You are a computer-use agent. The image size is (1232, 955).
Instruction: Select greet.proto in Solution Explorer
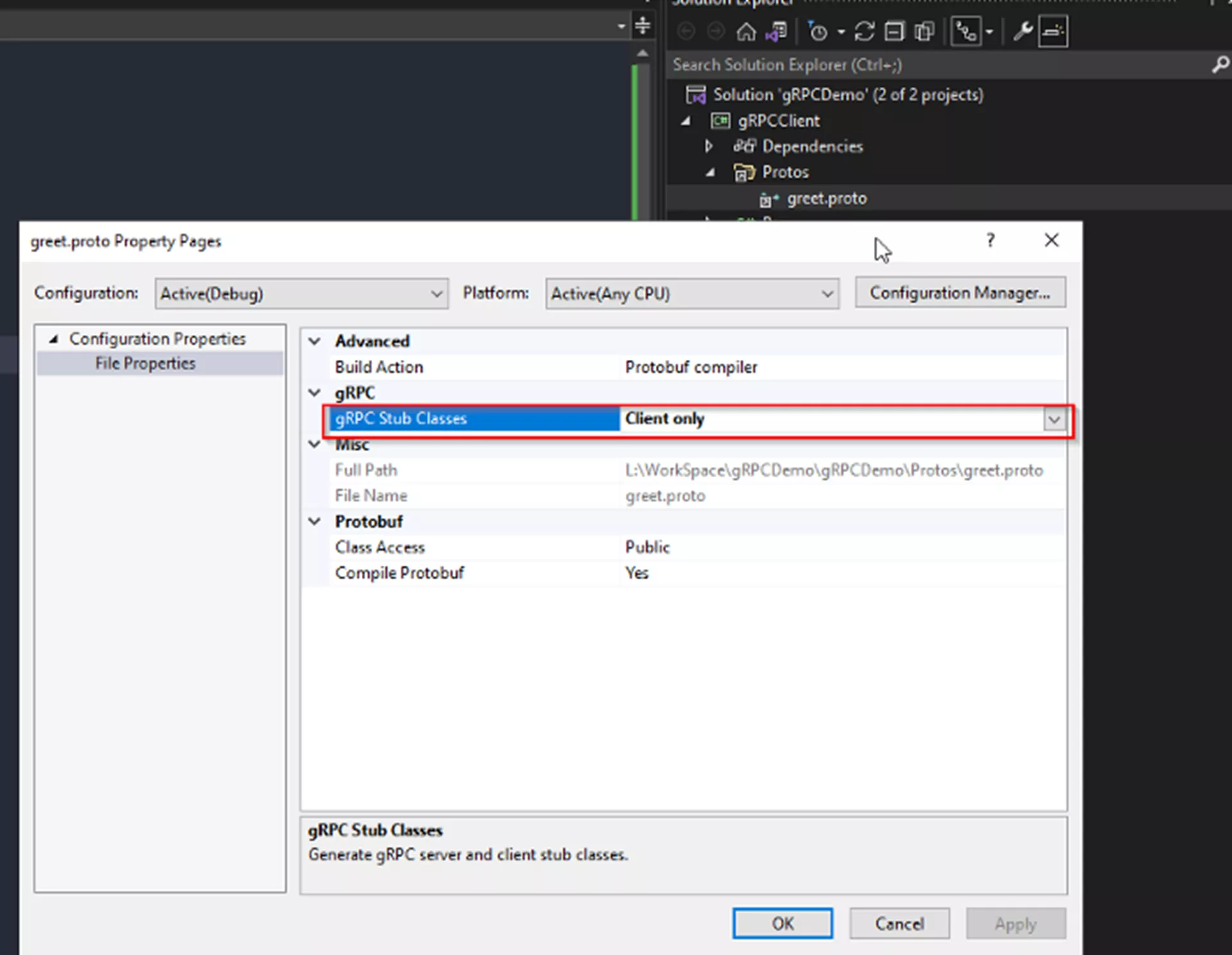point(826,198)
